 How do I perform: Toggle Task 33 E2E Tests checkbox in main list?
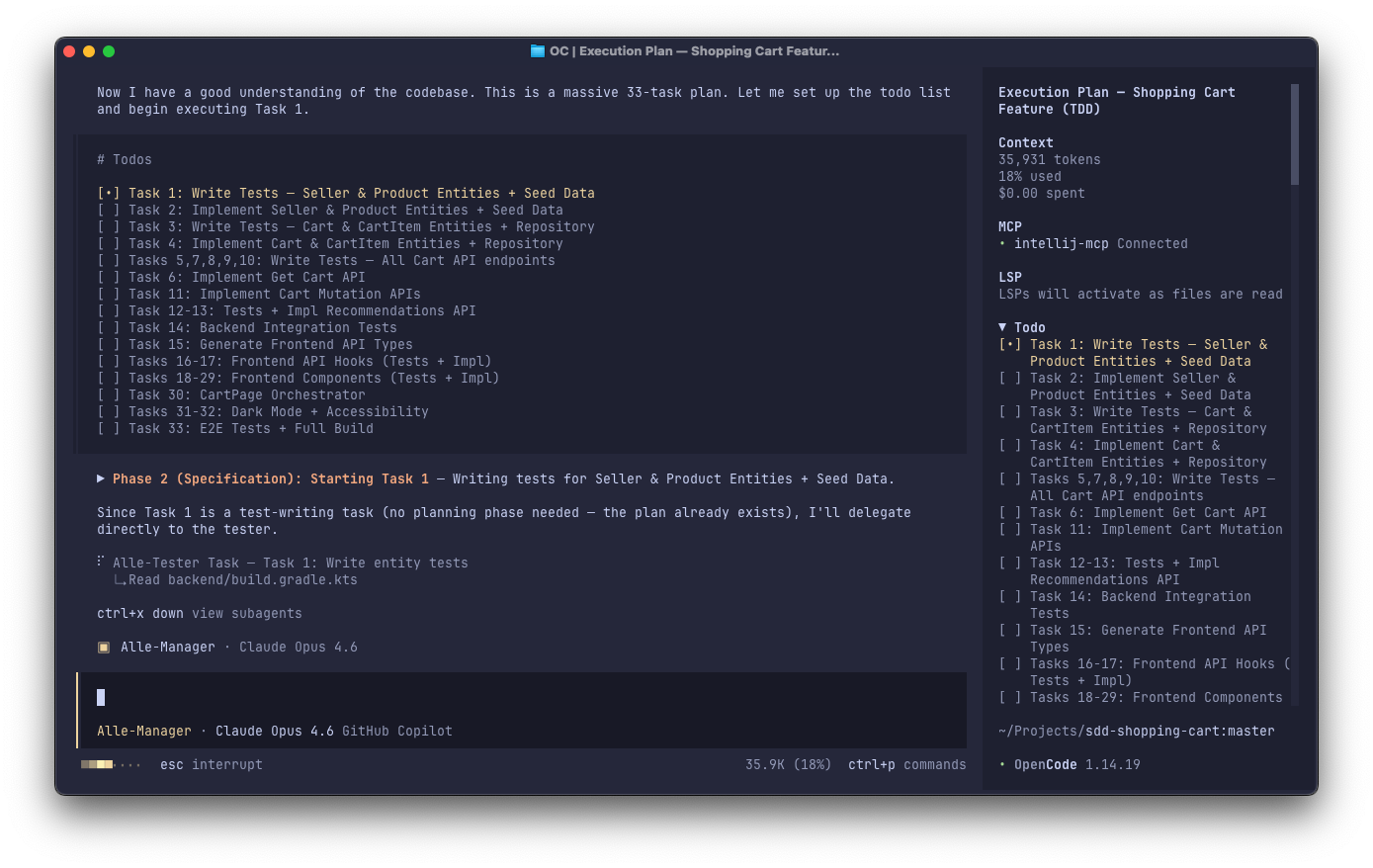(x=109, y=429)
